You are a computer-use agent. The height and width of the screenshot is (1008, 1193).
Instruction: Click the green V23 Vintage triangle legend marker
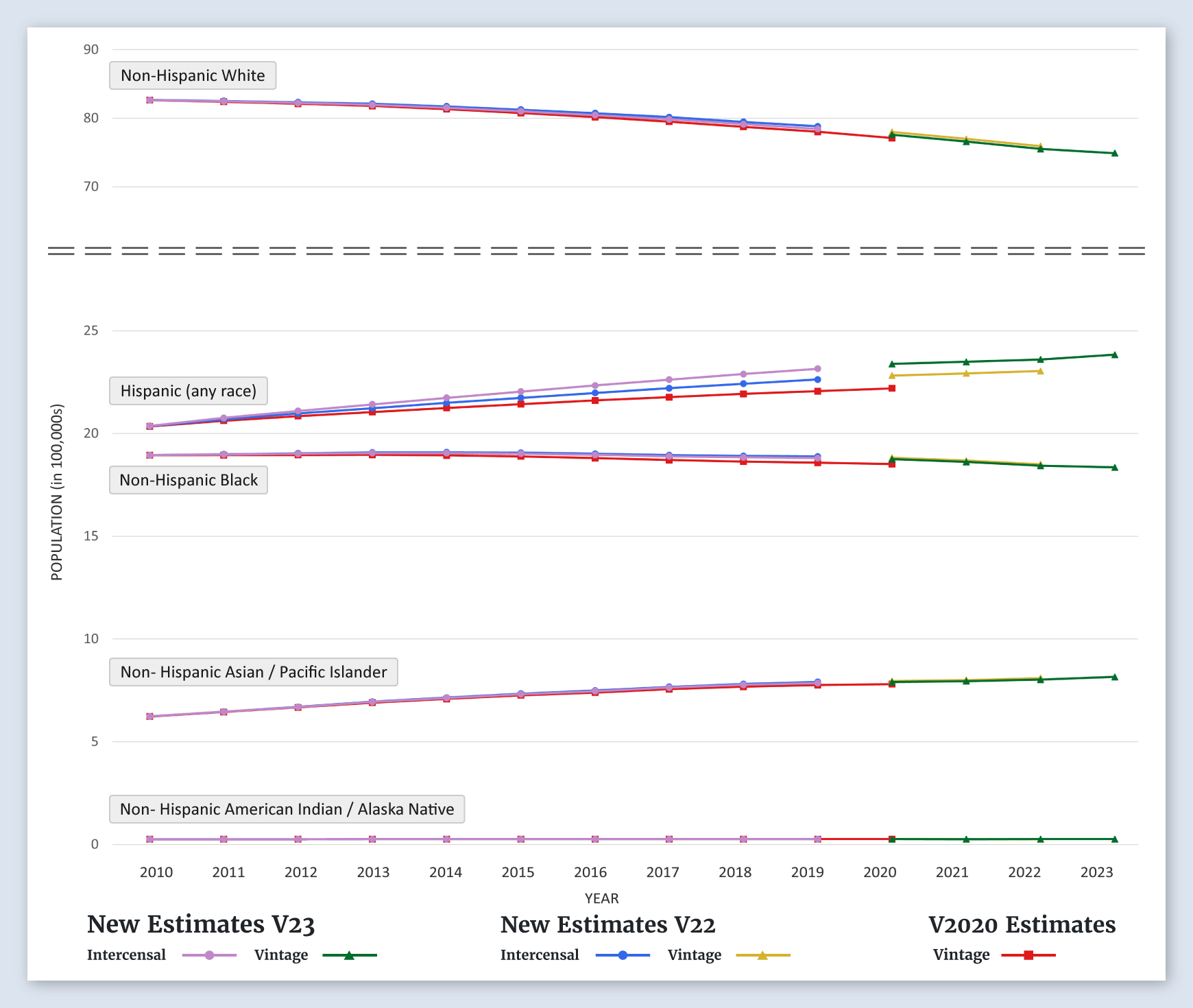coord(349,955)
